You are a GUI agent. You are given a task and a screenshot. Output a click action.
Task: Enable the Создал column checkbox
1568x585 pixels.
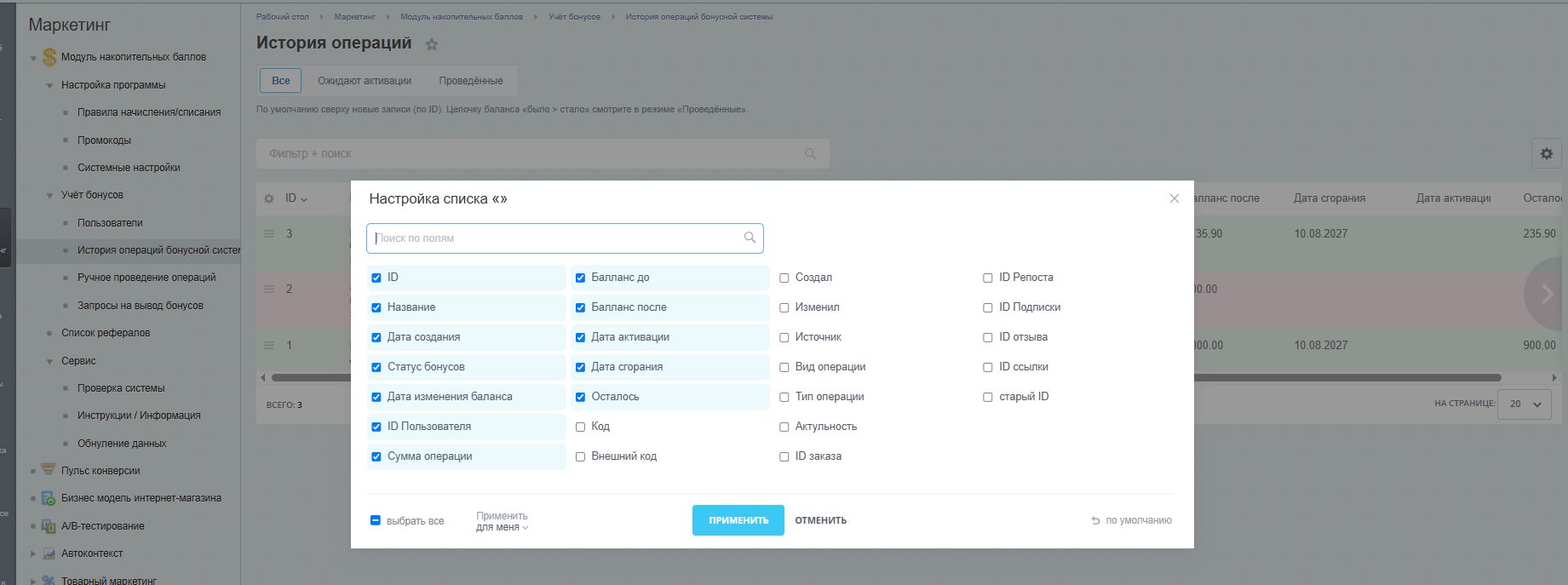[x=784, y=278]
